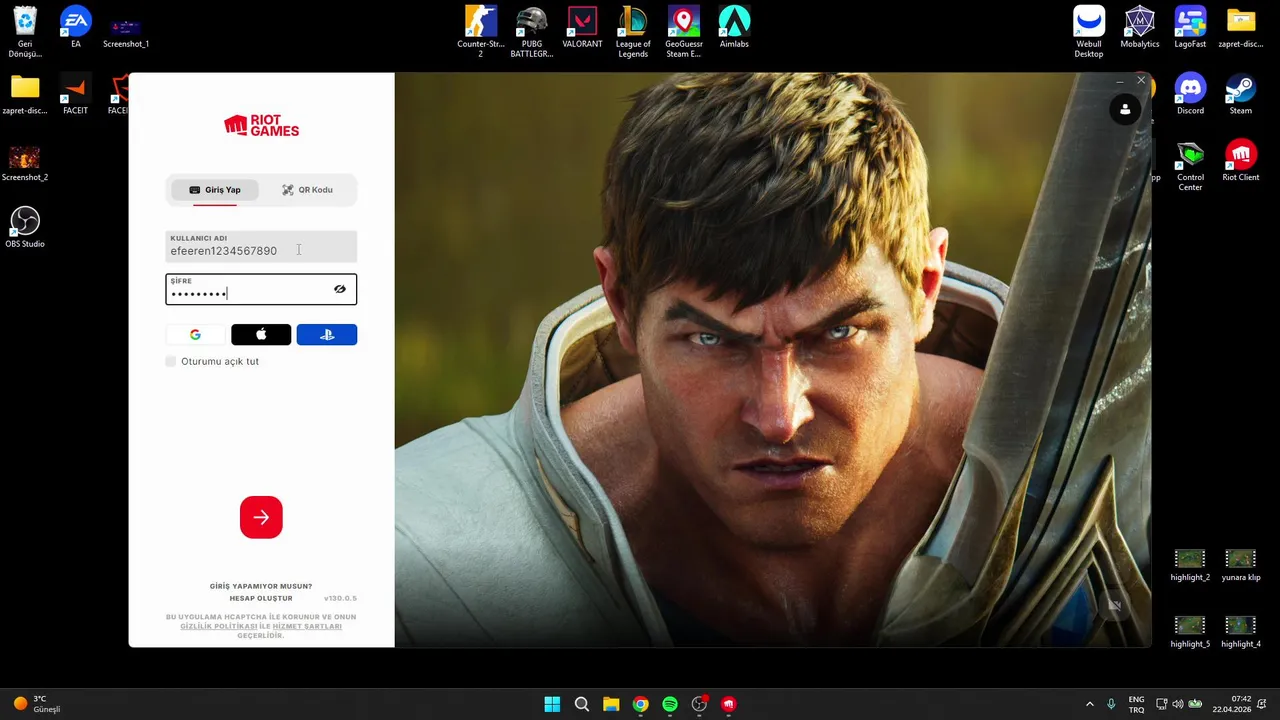
Task: Click the Riot Games logo
Action: [261, 125]
